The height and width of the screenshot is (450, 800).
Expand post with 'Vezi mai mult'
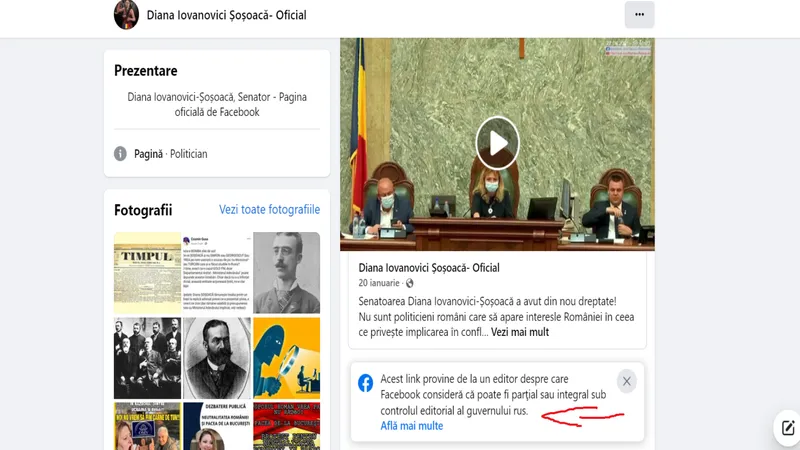[519, 332]
